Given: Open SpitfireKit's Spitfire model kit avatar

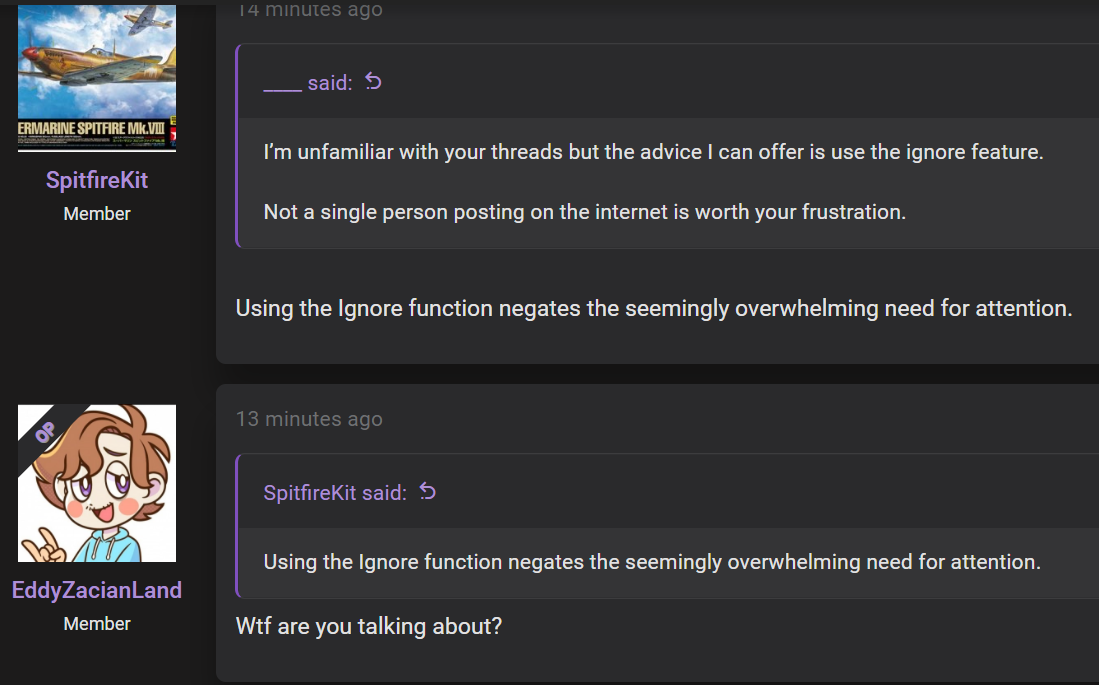Looking at the screenshot, I should 97,78.
